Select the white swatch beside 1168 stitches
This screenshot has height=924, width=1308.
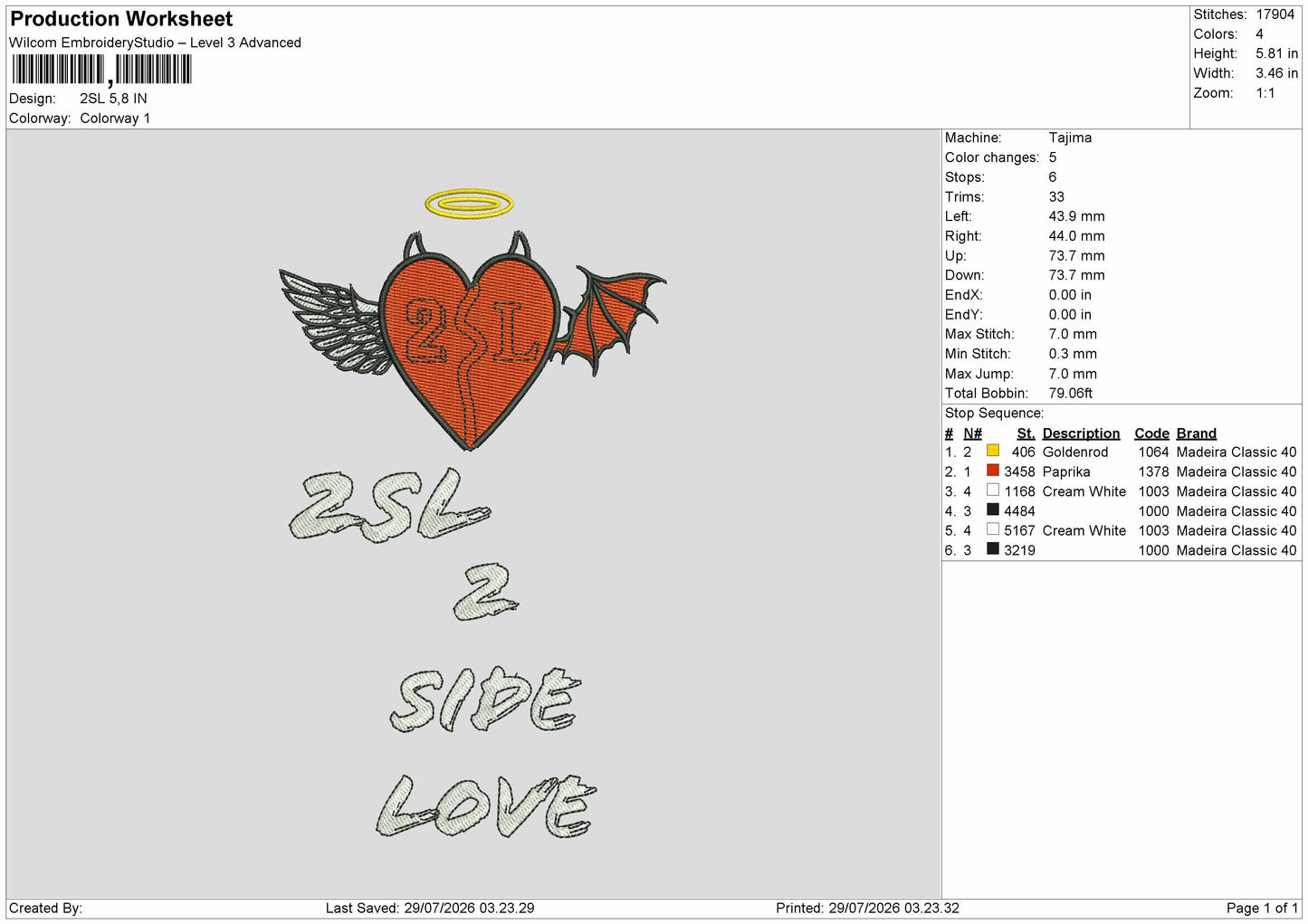(993, 491)
